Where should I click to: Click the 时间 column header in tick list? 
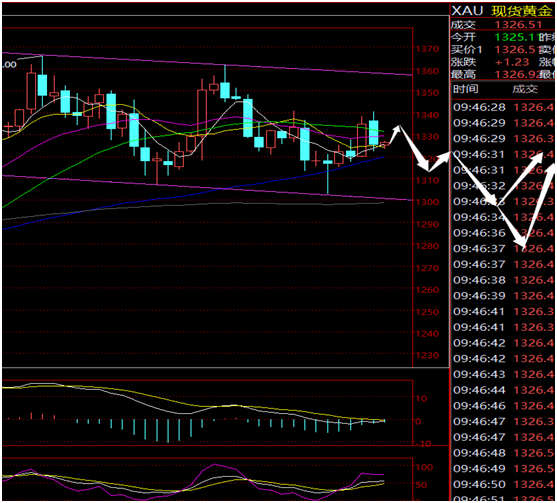[x=465, y=89]
